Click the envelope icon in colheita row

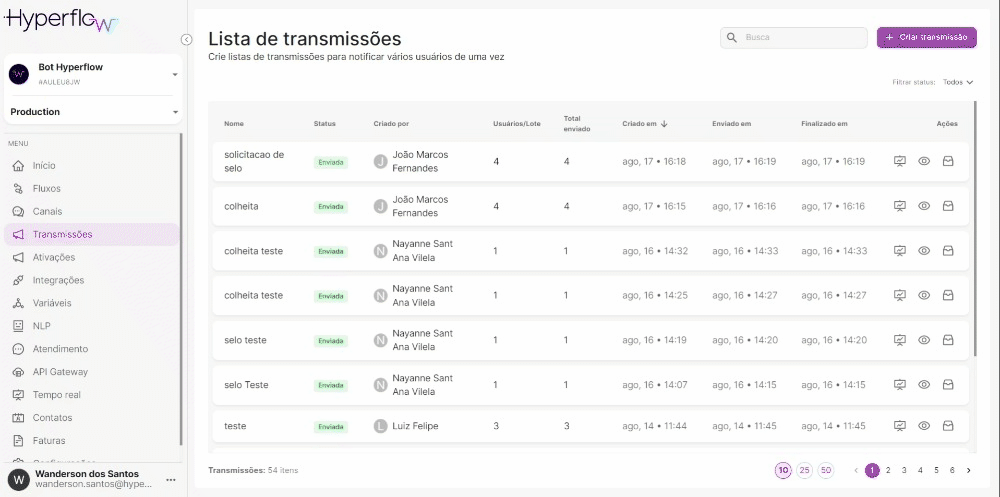pos(948,206)
